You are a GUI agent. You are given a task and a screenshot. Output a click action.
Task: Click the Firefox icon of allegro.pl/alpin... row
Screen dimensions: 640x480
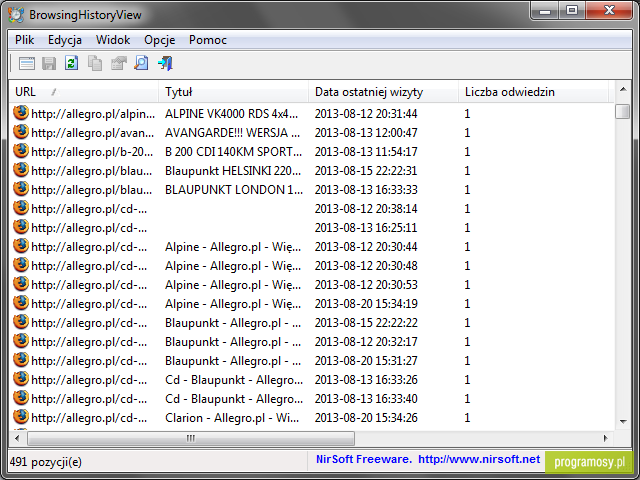[x=21, y=113]
